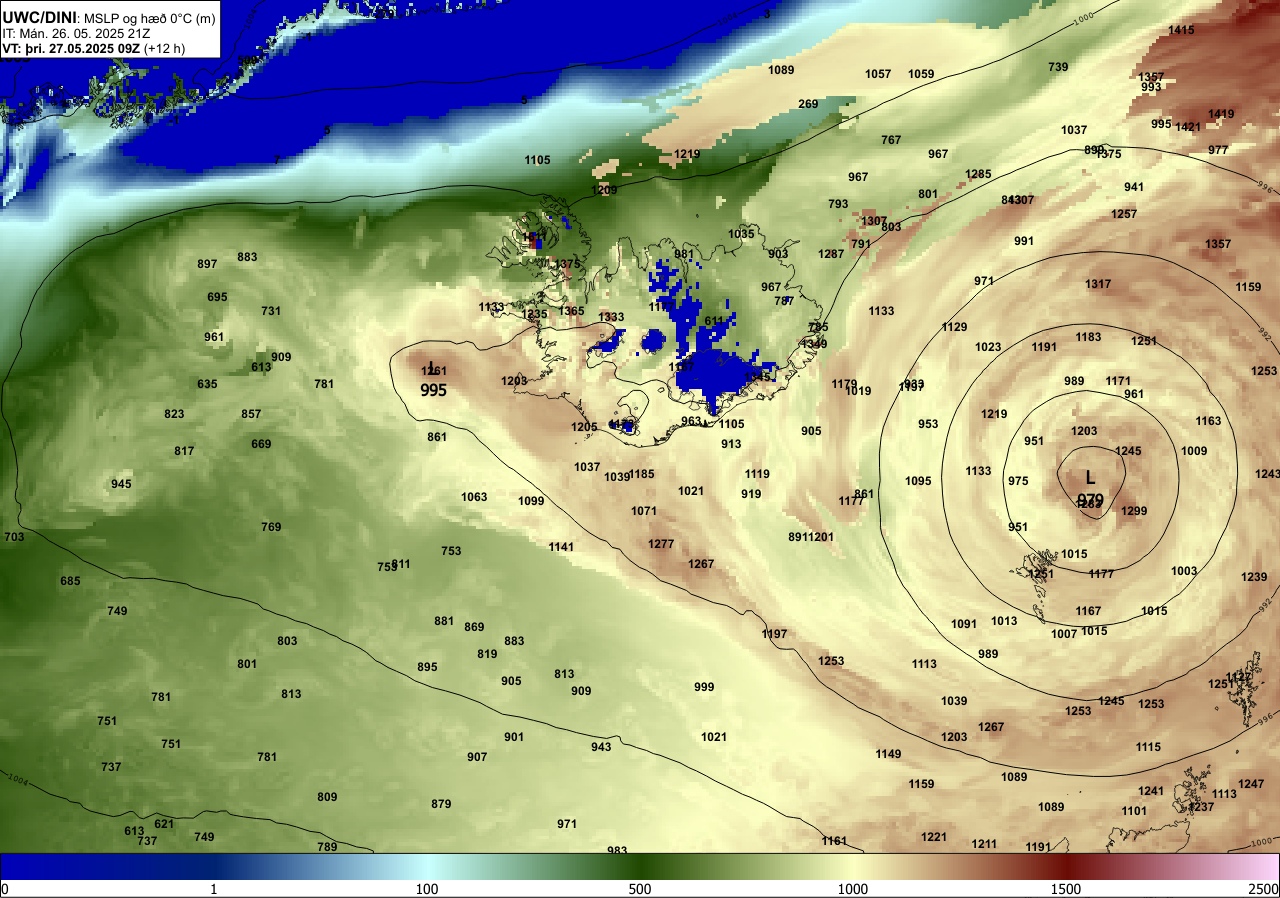Click the 1035 height value over Iceland
Image resolution: width=1280 pixels, height=898 pixels.
pos(741,234)
